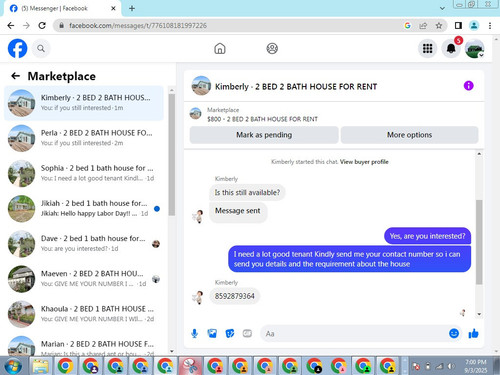500x375 pixels.
Task: Click the message 8592879364
Action: point(234,296)
